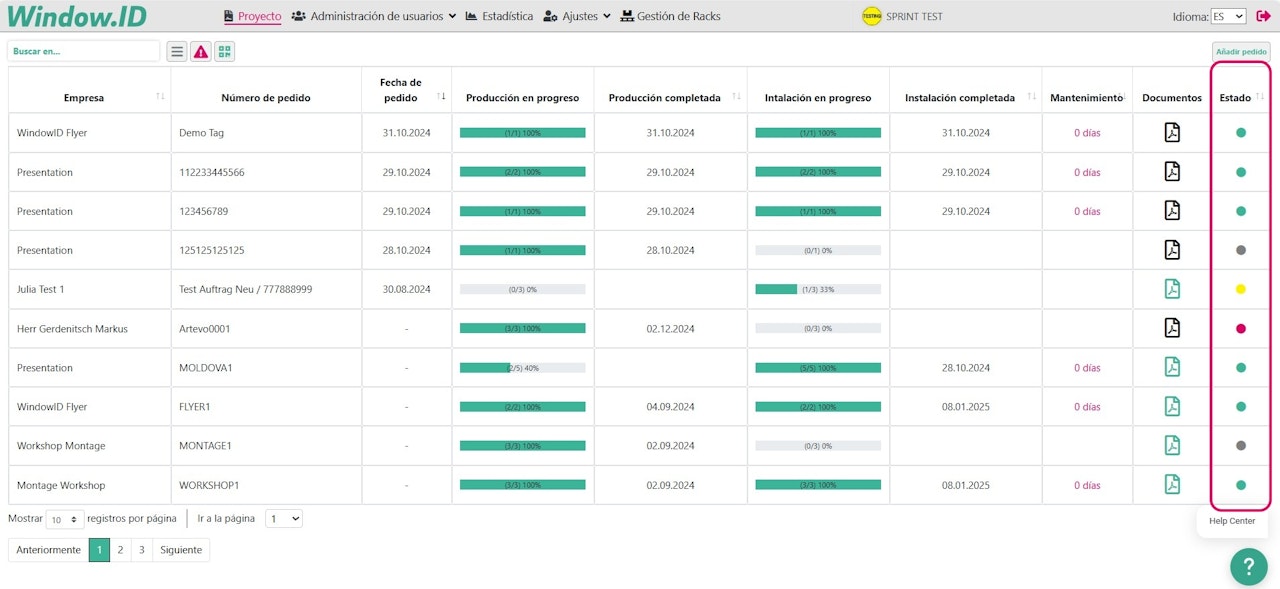Click the red warning triangle filter icon
This screenshot has width=1280, height=589.
(201, 51)
